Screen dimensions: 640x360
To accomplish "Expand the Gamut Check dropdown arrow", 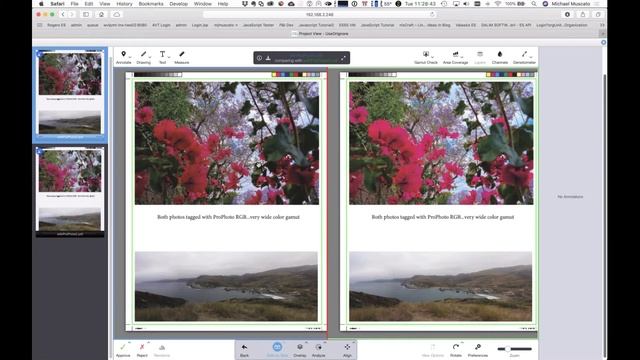I will [x=432, y=57].
